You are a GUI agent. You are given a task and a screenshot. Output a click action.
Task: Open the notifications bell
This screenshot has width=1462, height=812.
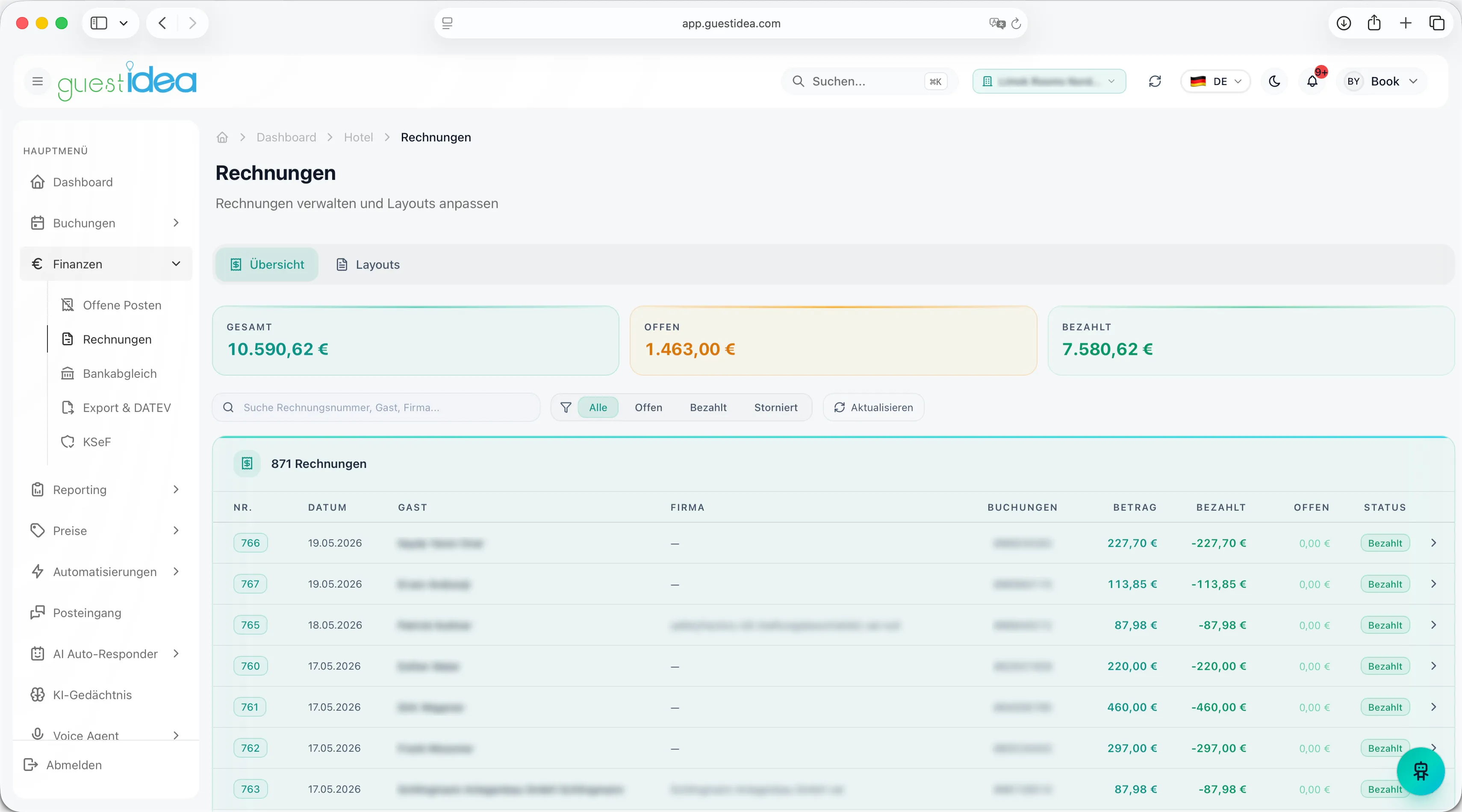click(x=1312, y=81)
